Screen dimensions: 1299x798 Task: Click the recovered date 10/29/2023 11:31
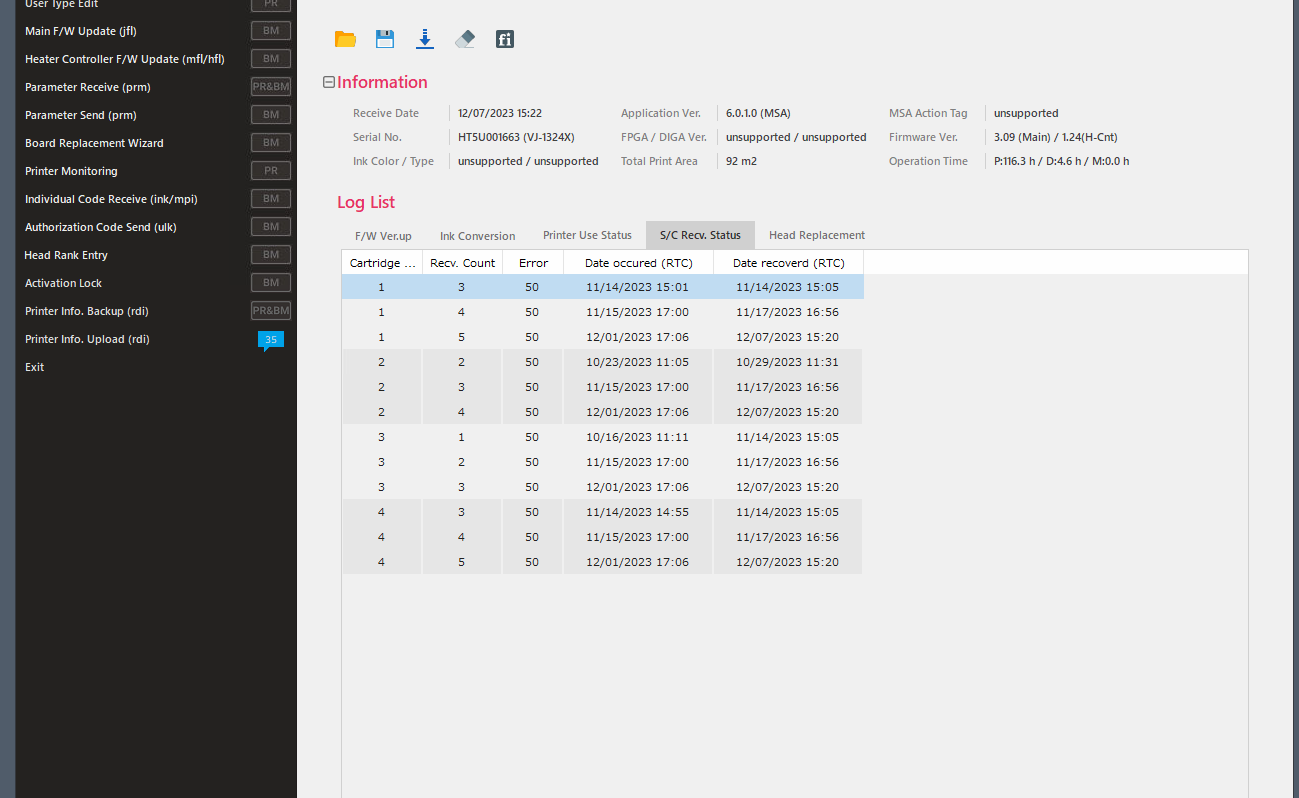click(x=787, y=362)
